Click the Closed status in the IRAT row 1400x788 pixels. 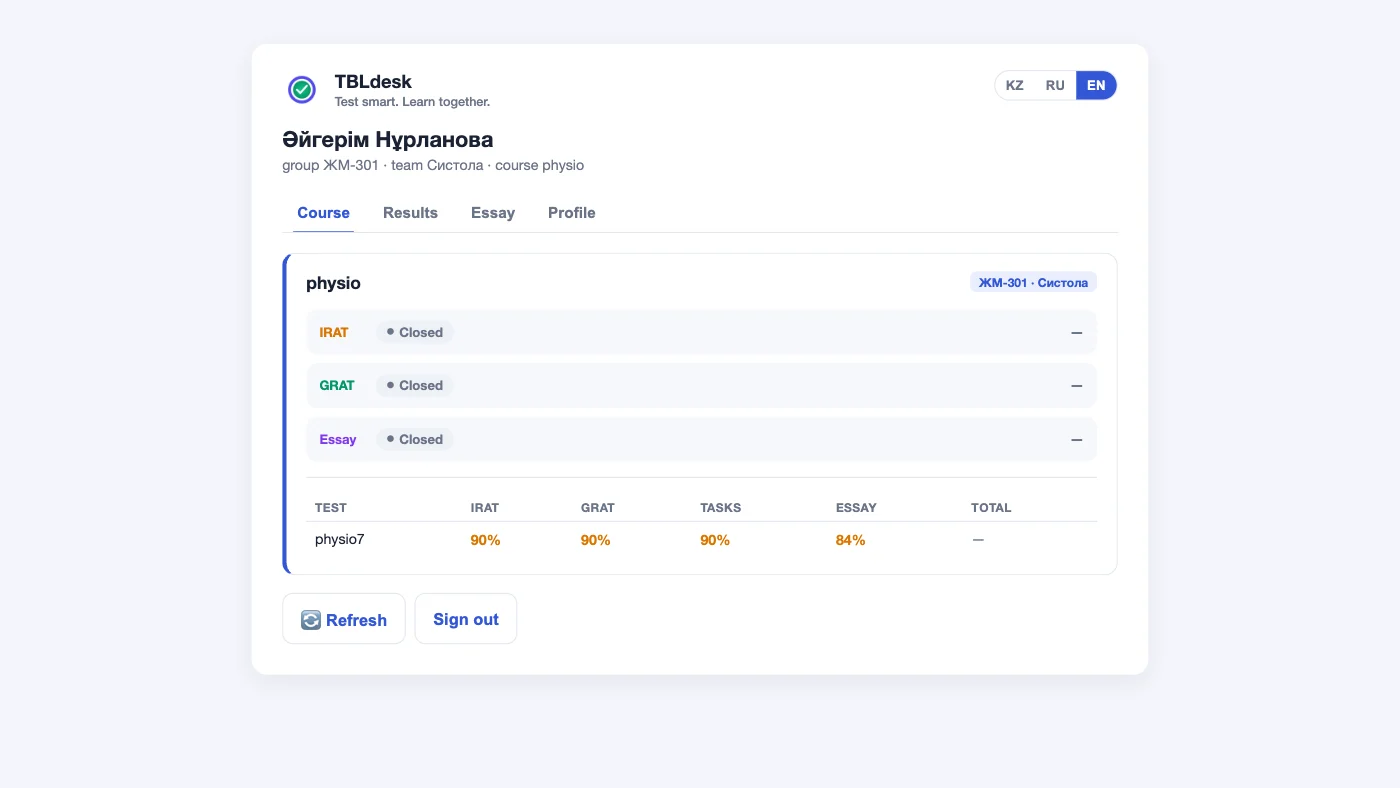pos(415,332)
